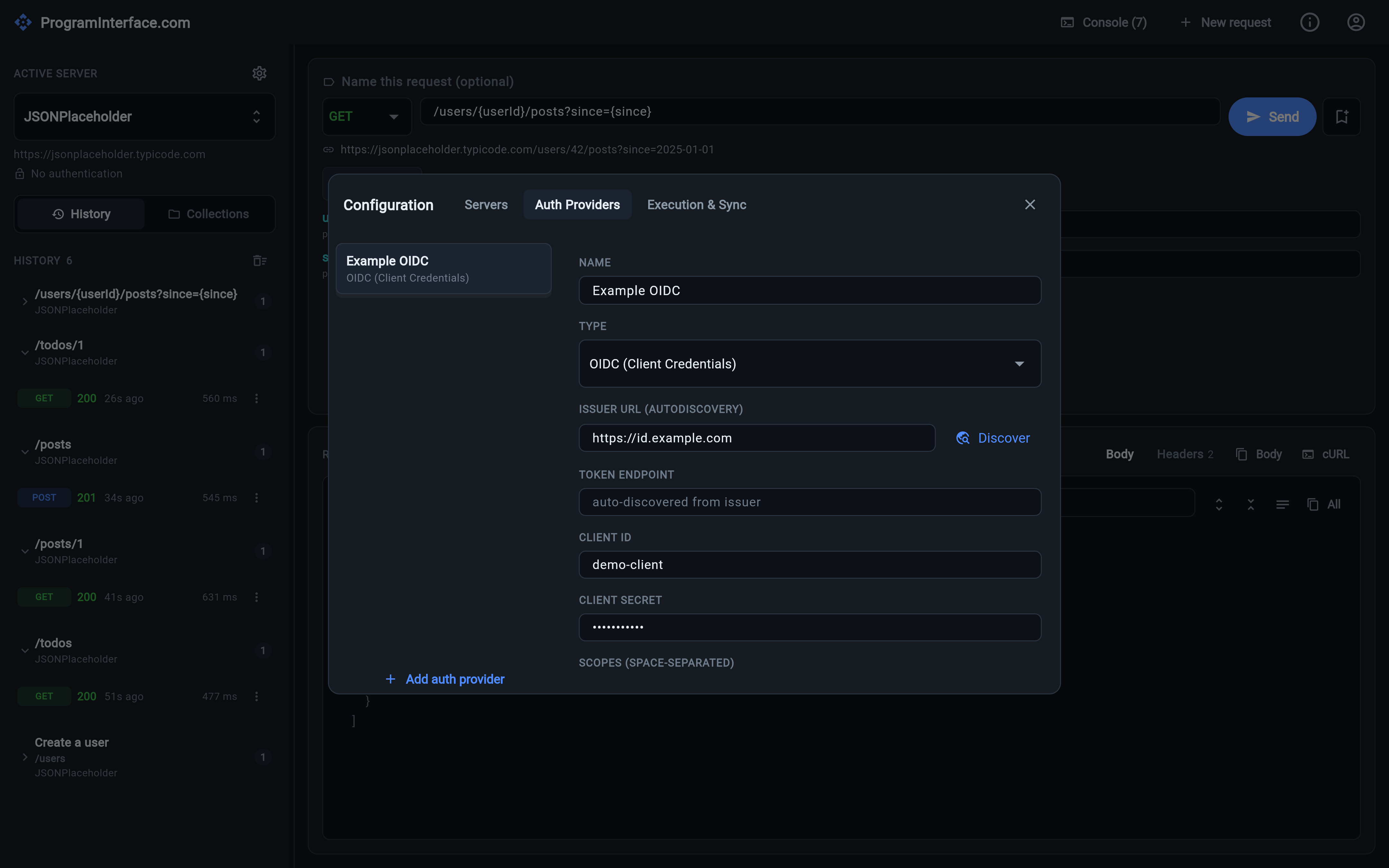Send the request

pos(1272,116)
